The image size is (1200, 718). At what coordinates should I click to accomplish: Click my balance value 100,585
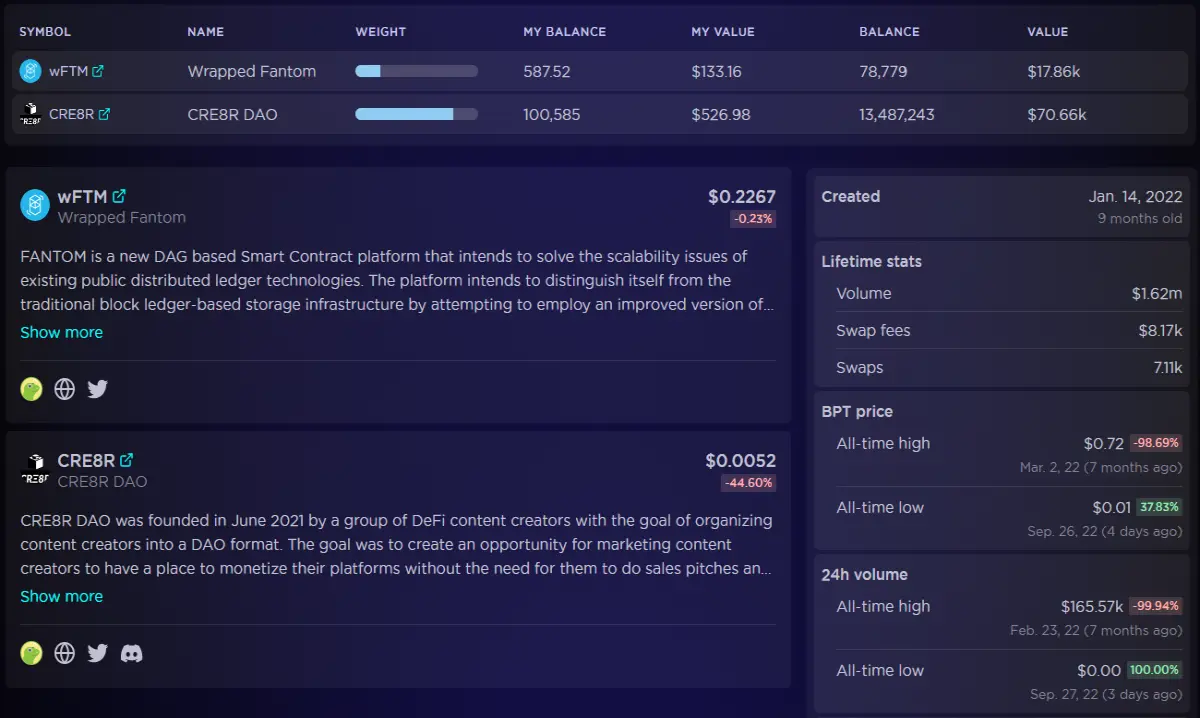tap(553, 115)
